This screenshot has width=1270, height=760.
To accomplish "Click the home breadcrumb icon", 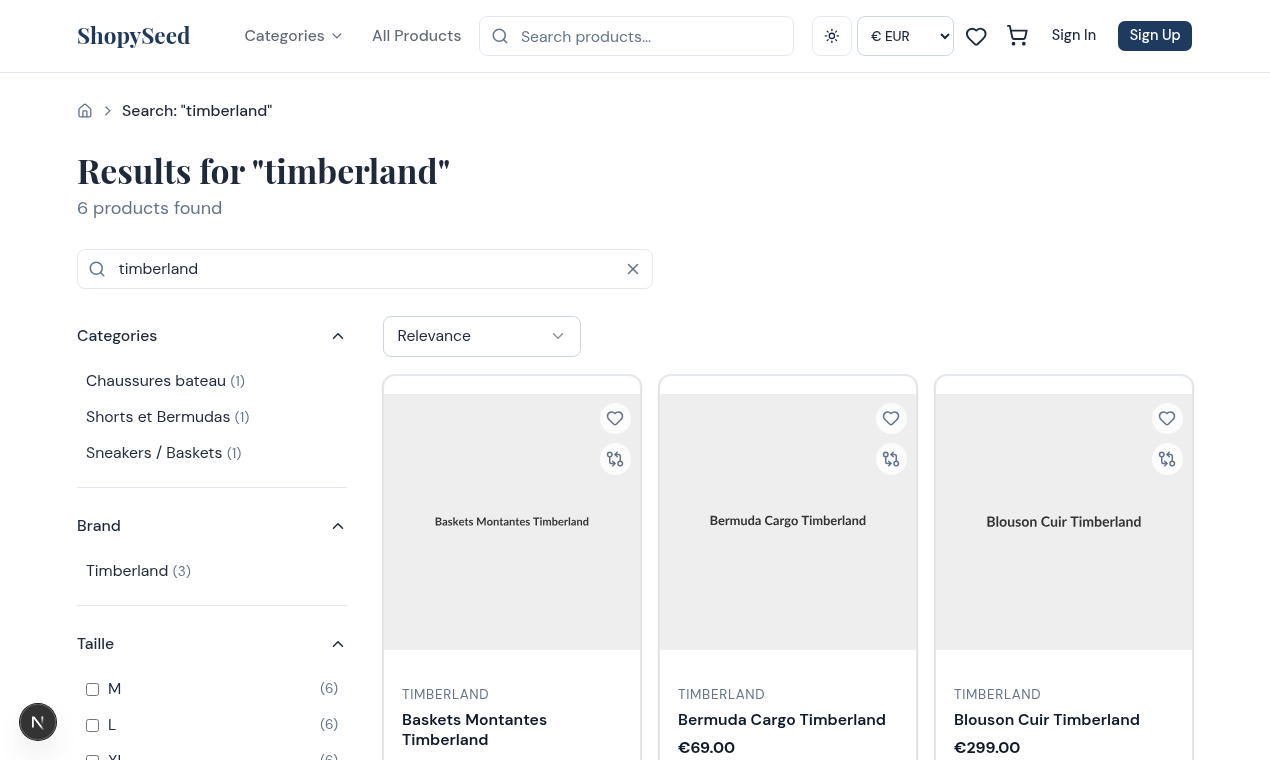I will pyautogui.click(x=85, y=111).
